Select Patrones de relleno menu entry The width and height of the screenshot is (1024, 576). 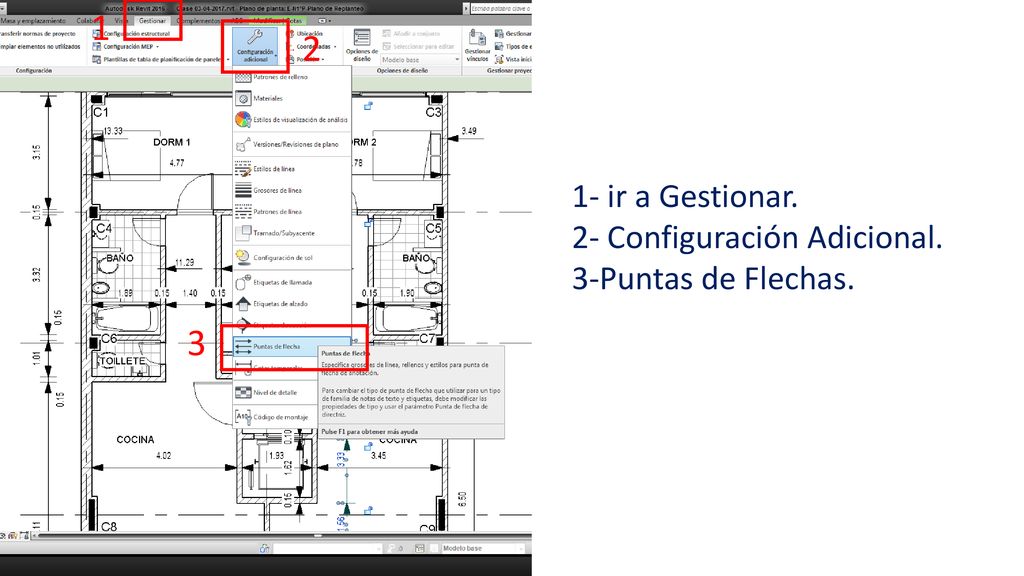point(292,77)
